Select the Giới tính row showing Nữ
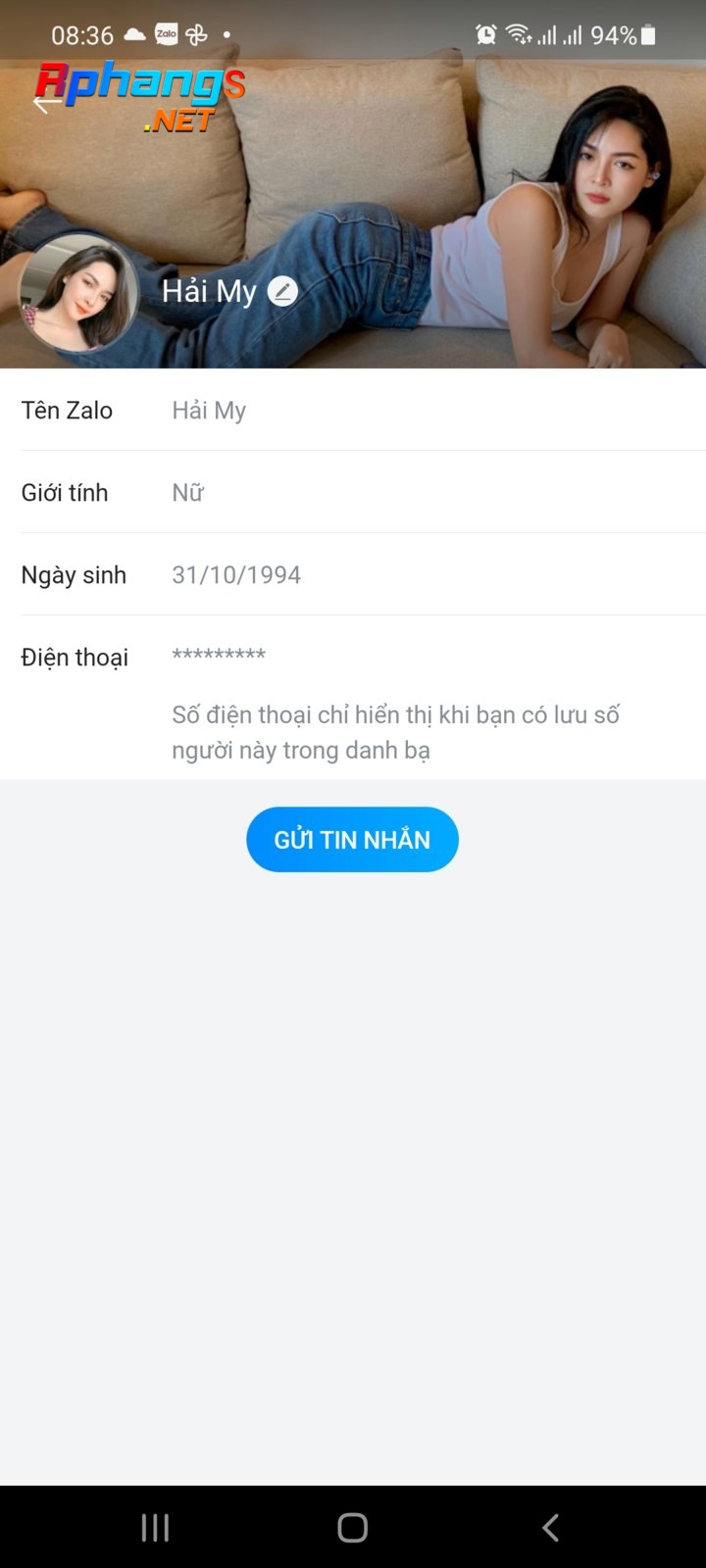706x1568 pixels. [364, 492]
